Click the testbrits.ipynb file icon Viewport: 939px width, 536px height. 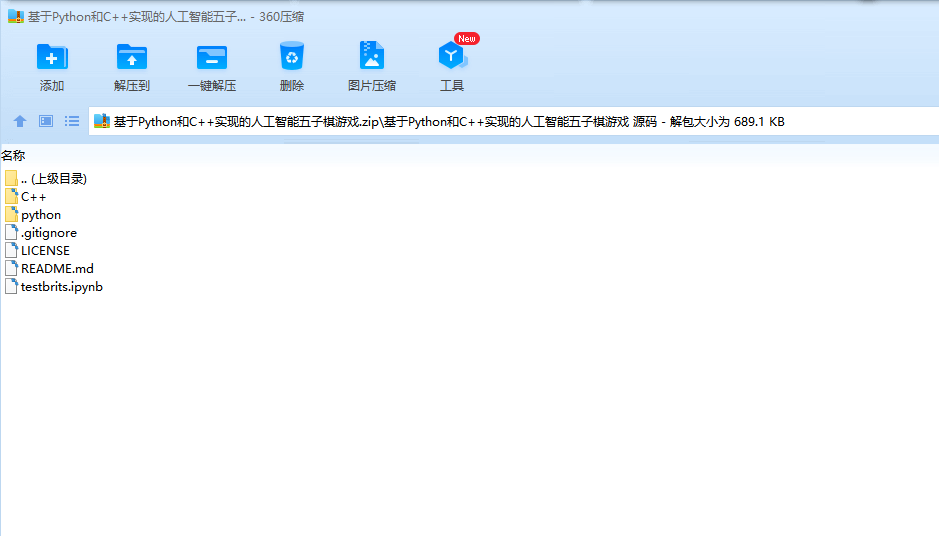11,286
